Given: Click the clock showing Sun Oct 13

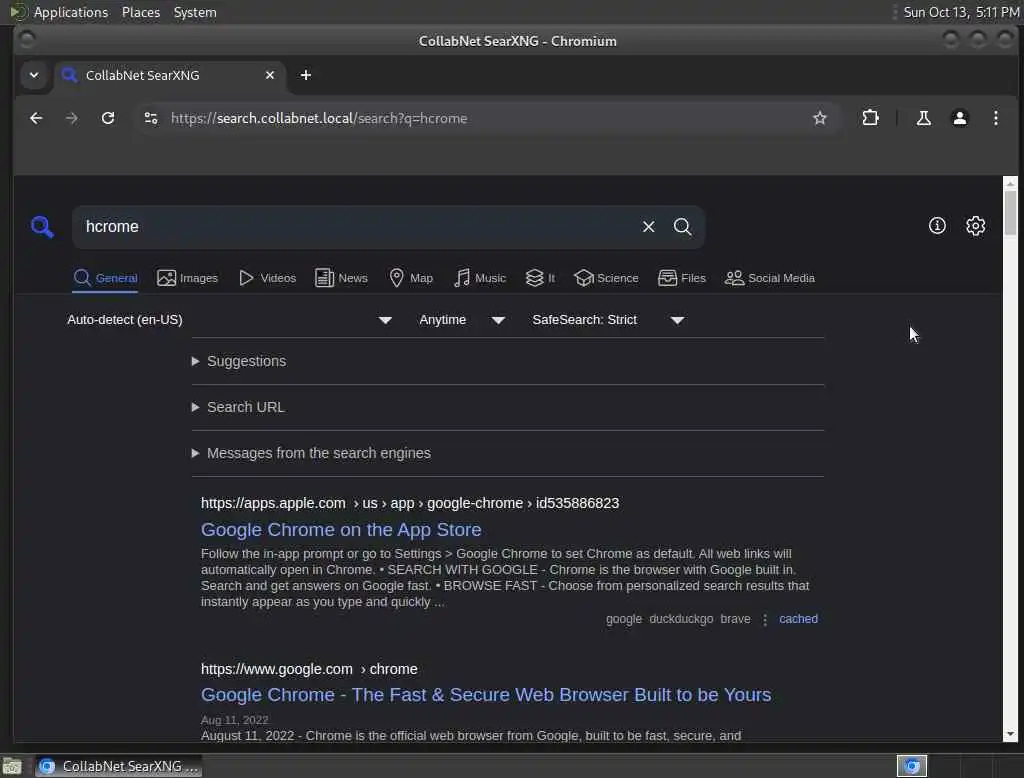Looking at the screenshot, I should tap(961, 12).
